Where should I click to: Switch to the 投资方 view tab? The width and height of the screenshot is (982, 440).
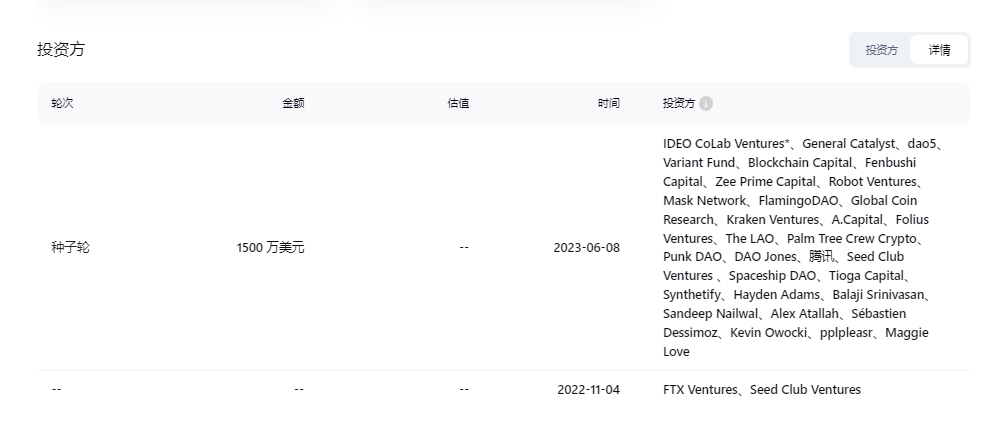[882, 50]
